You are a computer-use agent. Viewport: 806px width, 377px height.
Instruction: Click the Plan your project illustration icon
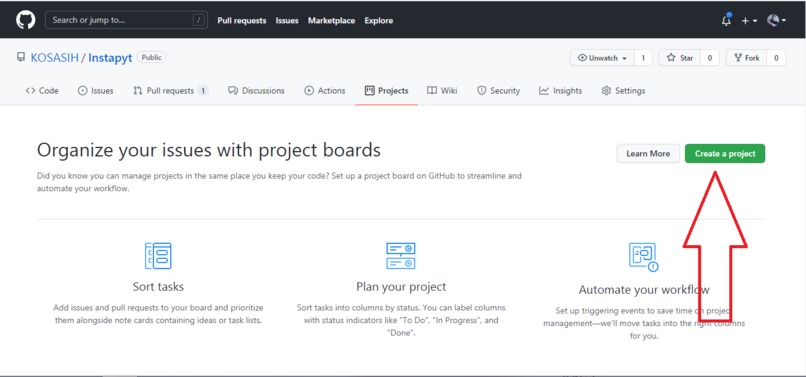pyautogui.click(x=401, y=256)
